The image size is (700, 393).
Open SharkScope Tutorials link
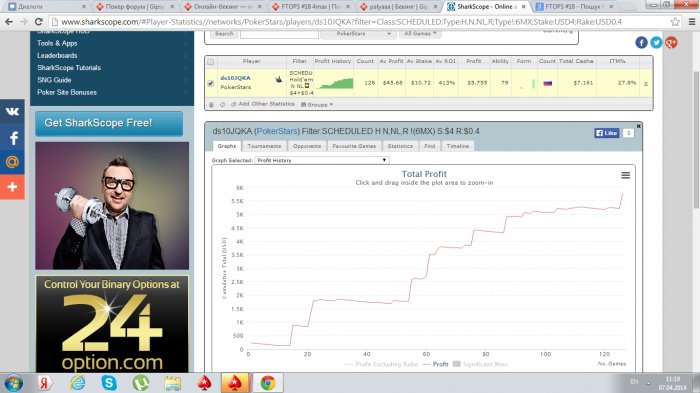pyautogui.click(x=69, y=68)
